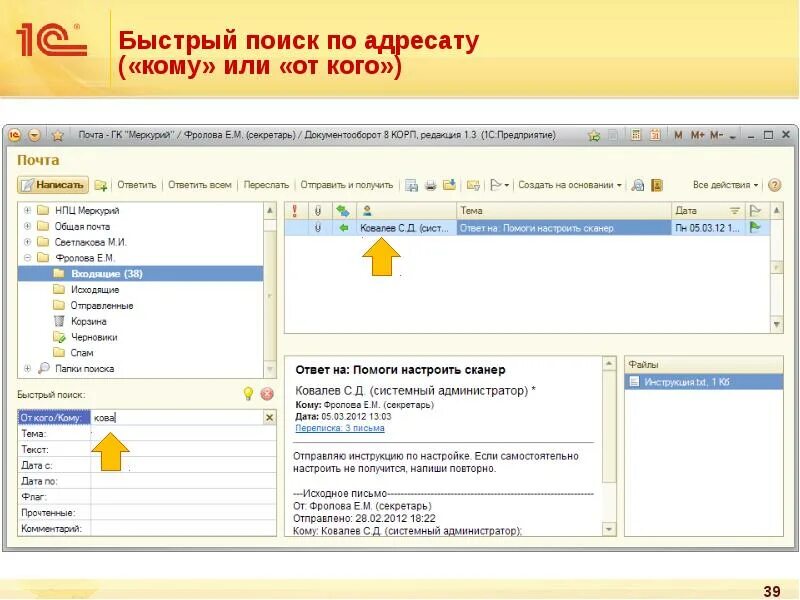Open the flag dropdown in the toolbar

click(499, 185)
